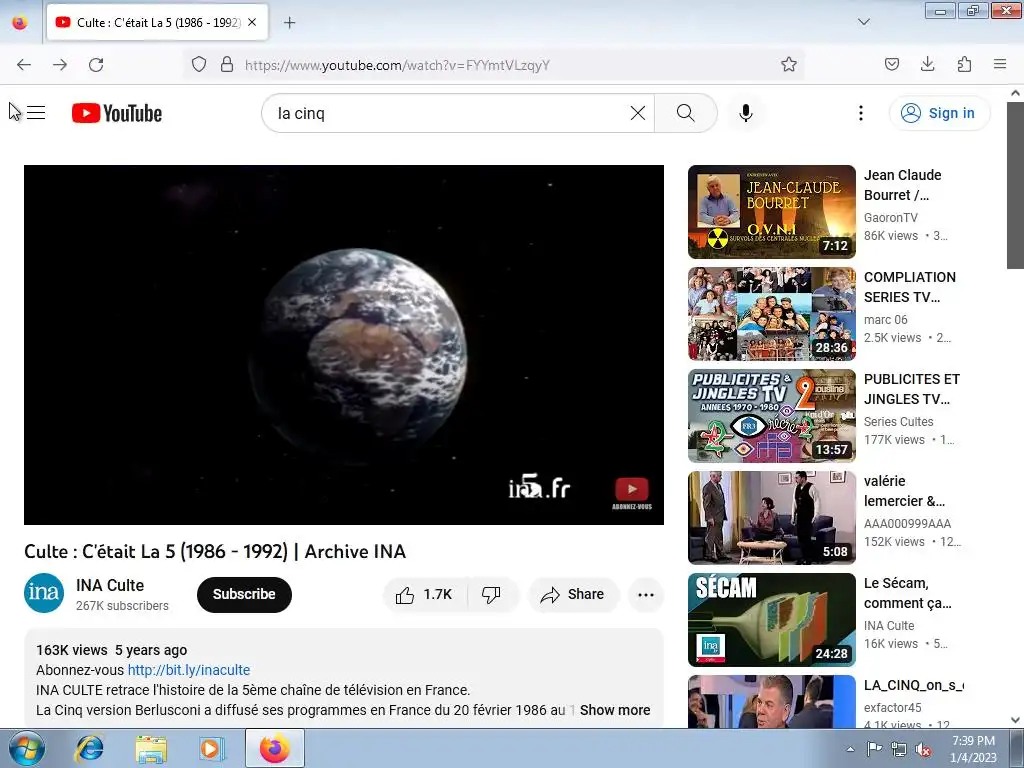Bookmark this page with the star
The height and width of the screenshot is (768, 1024).
click(789, 65)
